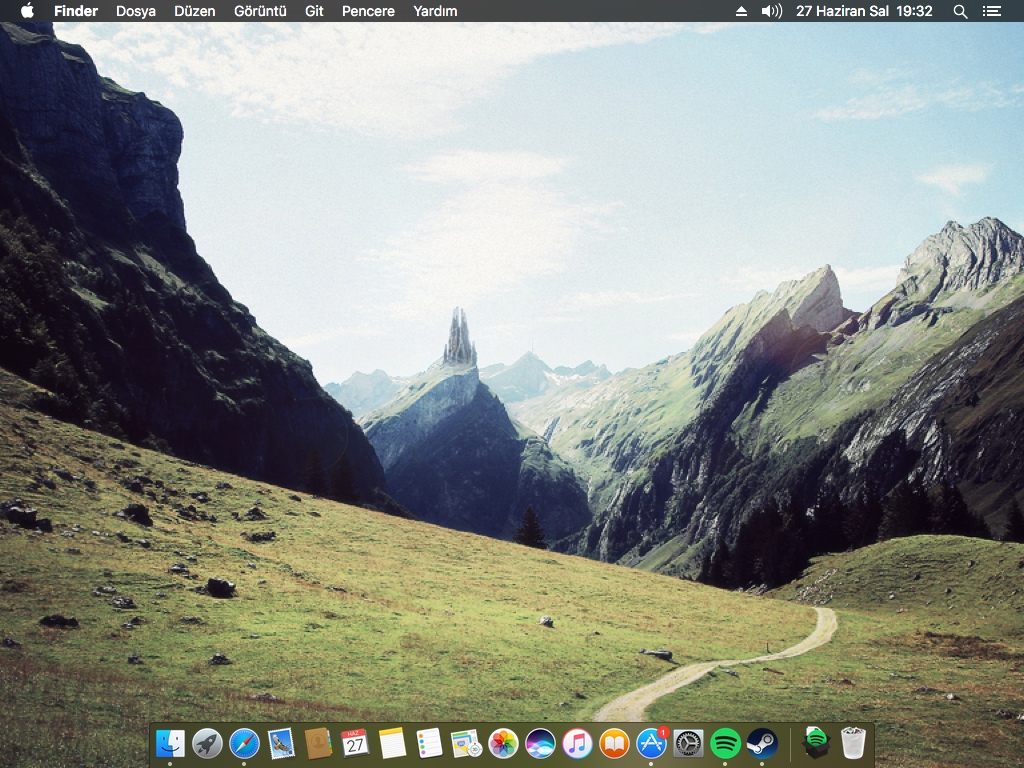Open the volume control in menu bar
Viewport: 1024px width, 768px height.
771,11
